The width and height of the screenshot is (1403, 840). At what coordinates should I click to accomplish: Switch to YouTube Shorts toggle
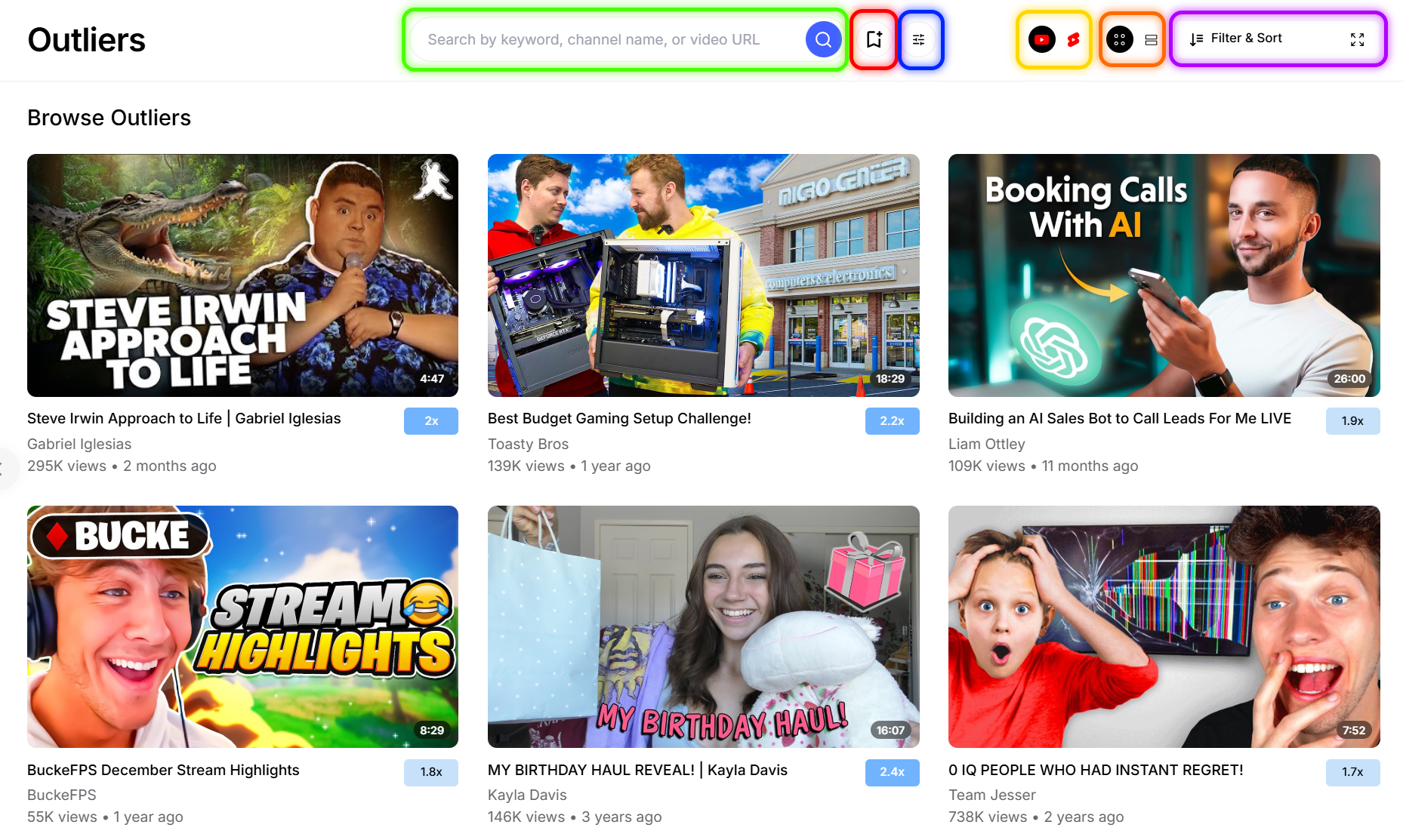(x=1073, y=39)
